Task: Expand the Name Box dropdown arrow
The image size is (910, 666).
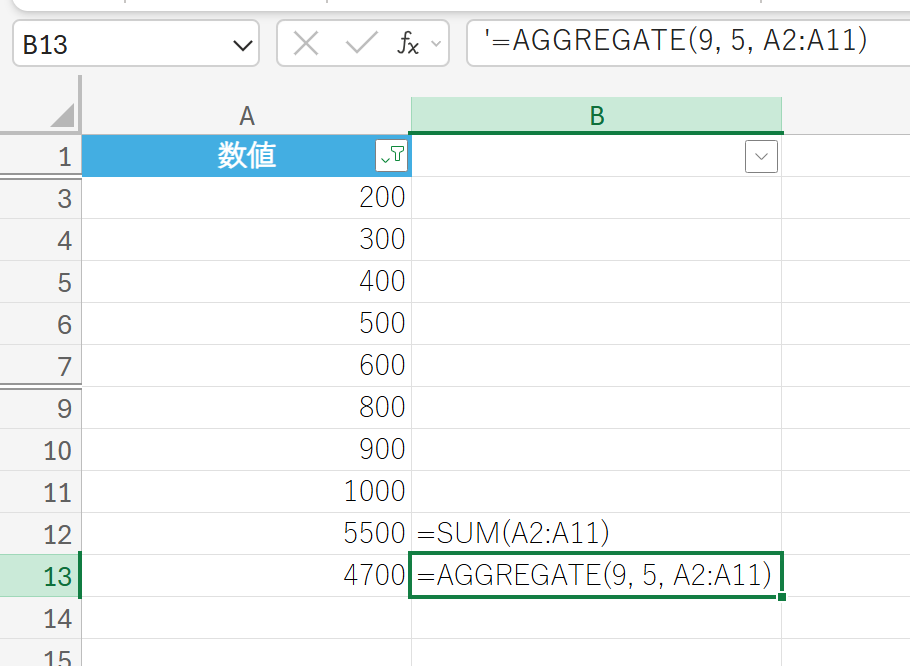Action: (x=242, y=45)
